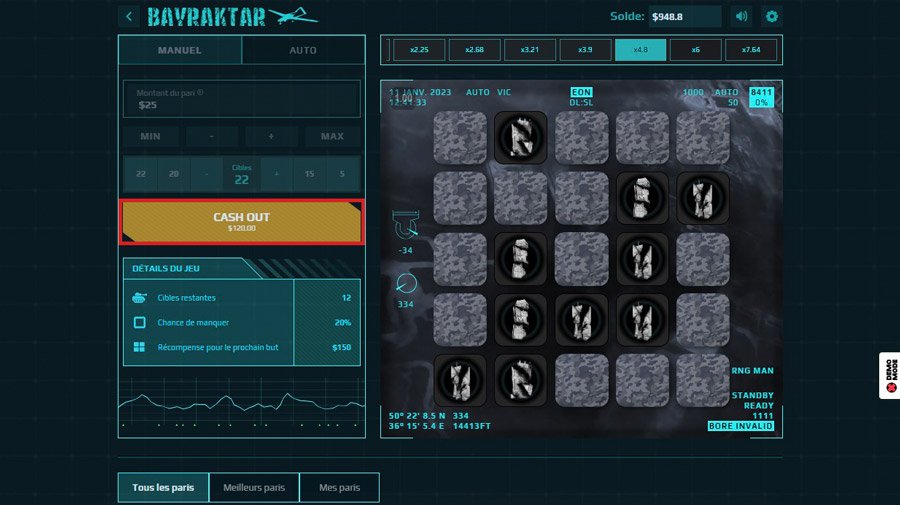Open the Mes paris tab

click(x=339, y=487)
